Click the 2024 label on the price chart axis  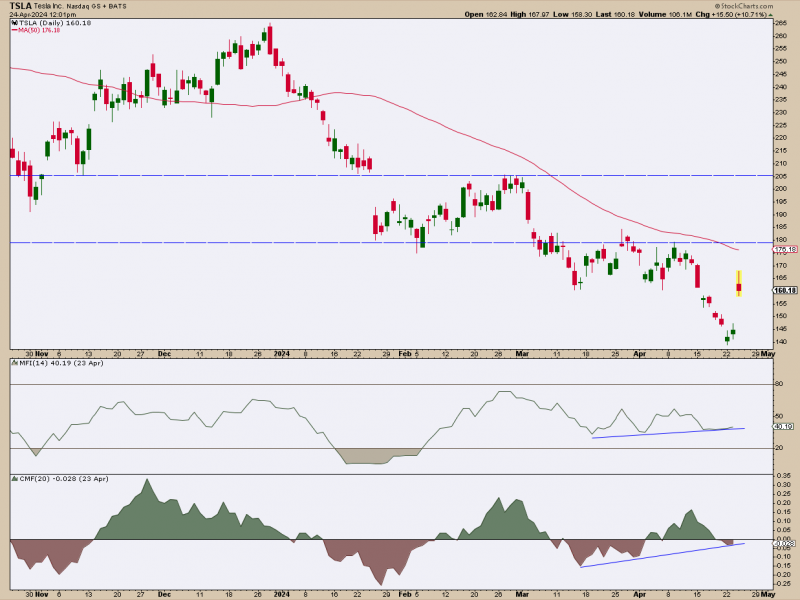point(282,354)
